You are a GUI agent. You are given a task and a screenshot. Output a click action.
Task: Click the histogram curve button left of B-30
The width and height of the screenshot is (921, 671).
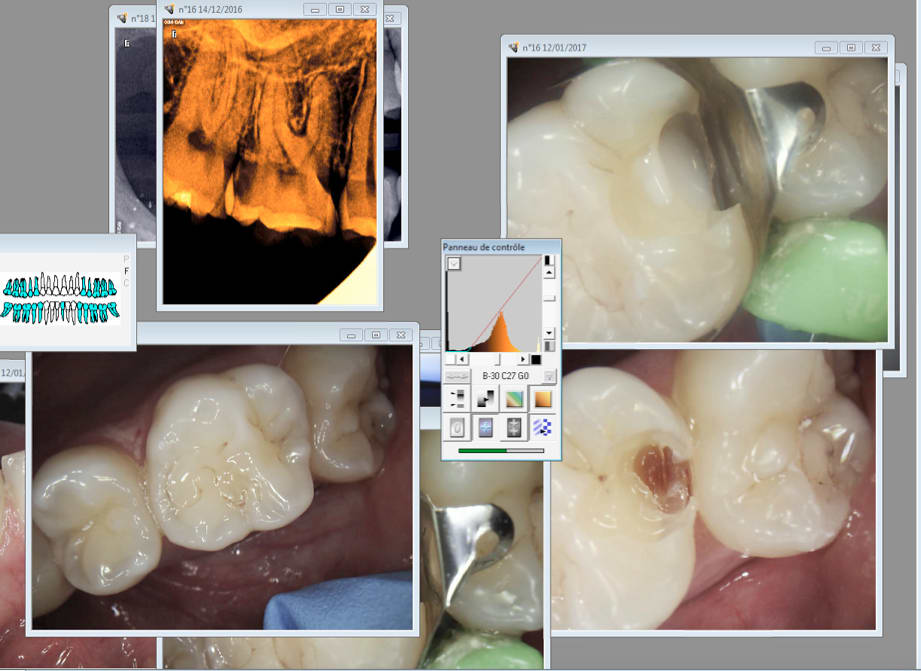tap(457, 376)
